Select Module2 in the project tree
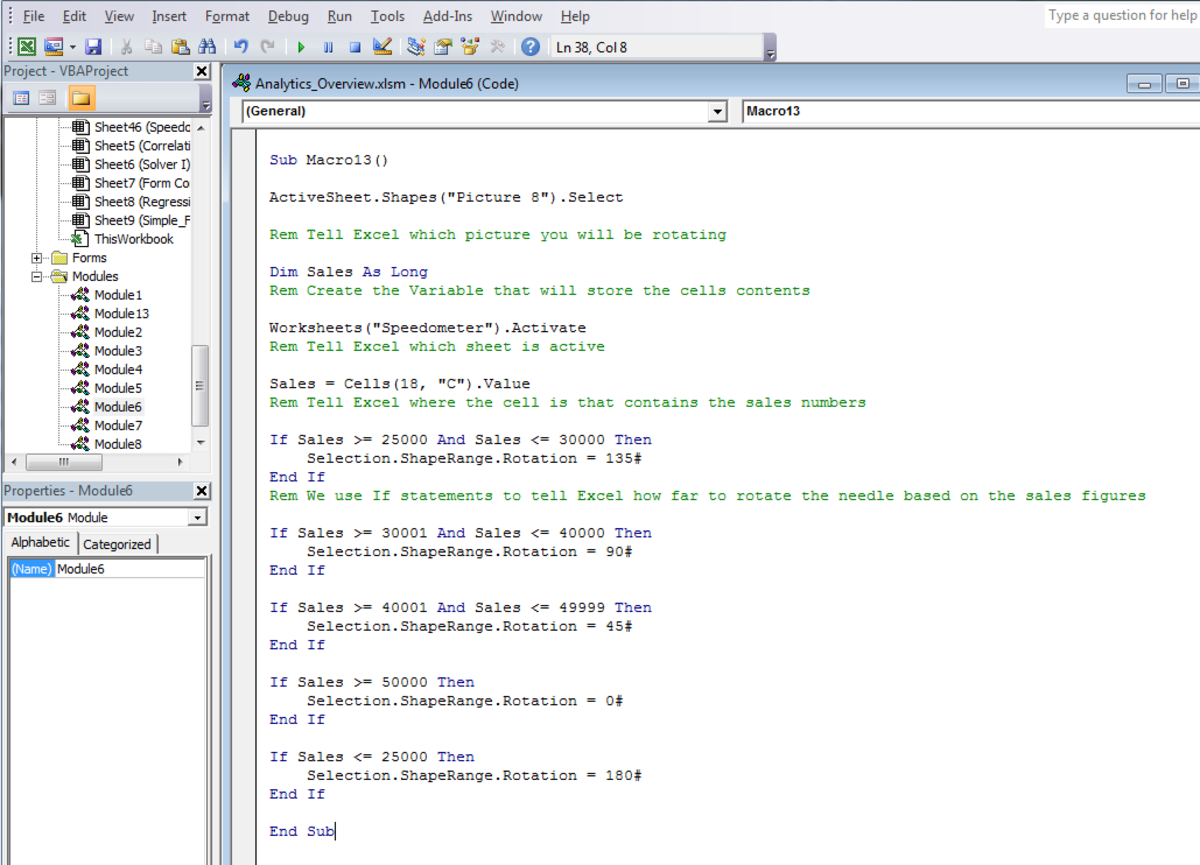1200x865 pixels. pos(118,332)
